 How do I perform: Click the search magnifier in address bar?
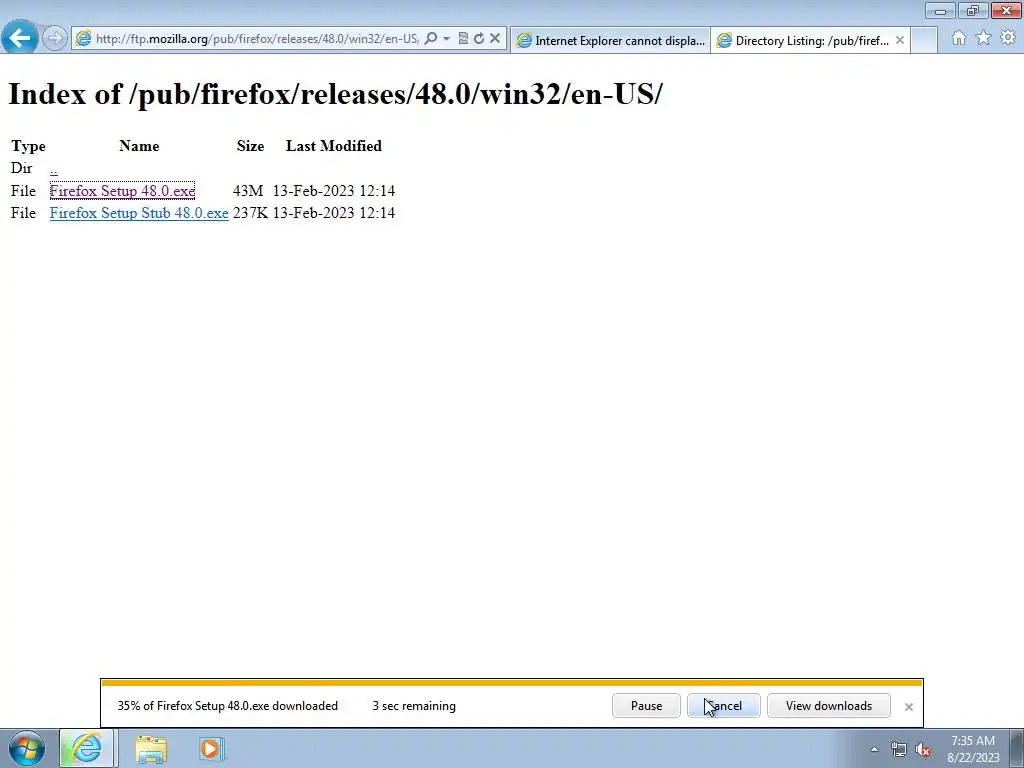tap(430, 39)
